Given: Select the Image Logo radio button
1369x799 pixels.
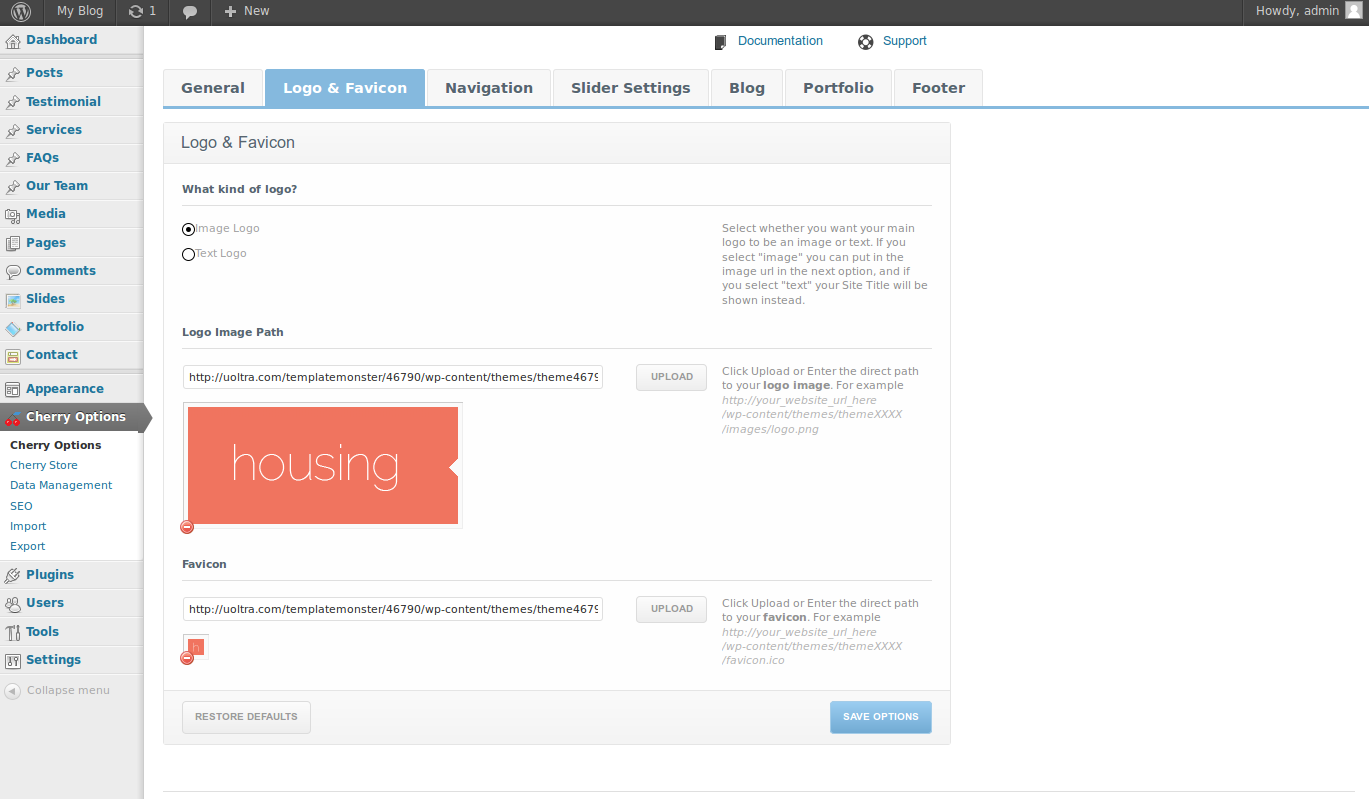Looking at the screenshot, I should coord(188,229).
